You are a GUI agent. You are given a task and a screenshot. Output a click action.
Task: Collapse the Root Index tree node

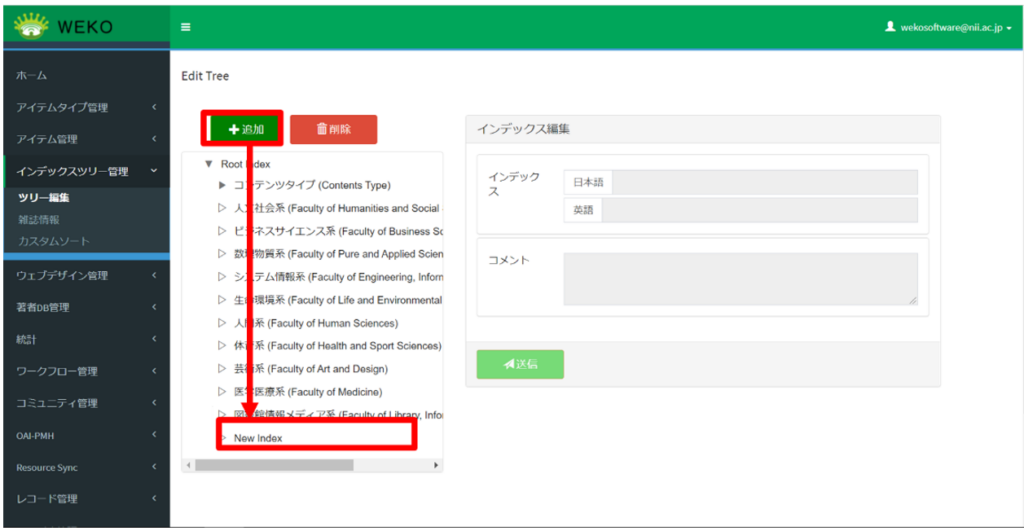point(208,163)
